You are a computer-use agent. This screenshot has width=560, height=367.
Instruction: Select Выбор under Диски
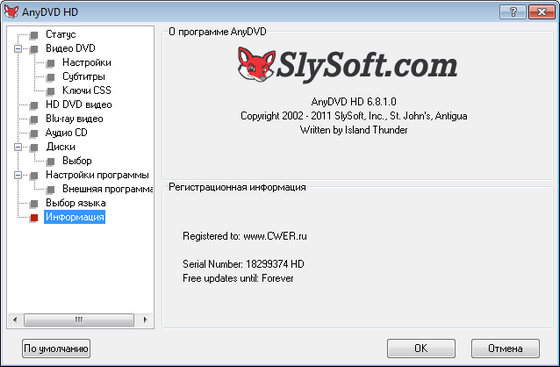(x=77, y=161)
